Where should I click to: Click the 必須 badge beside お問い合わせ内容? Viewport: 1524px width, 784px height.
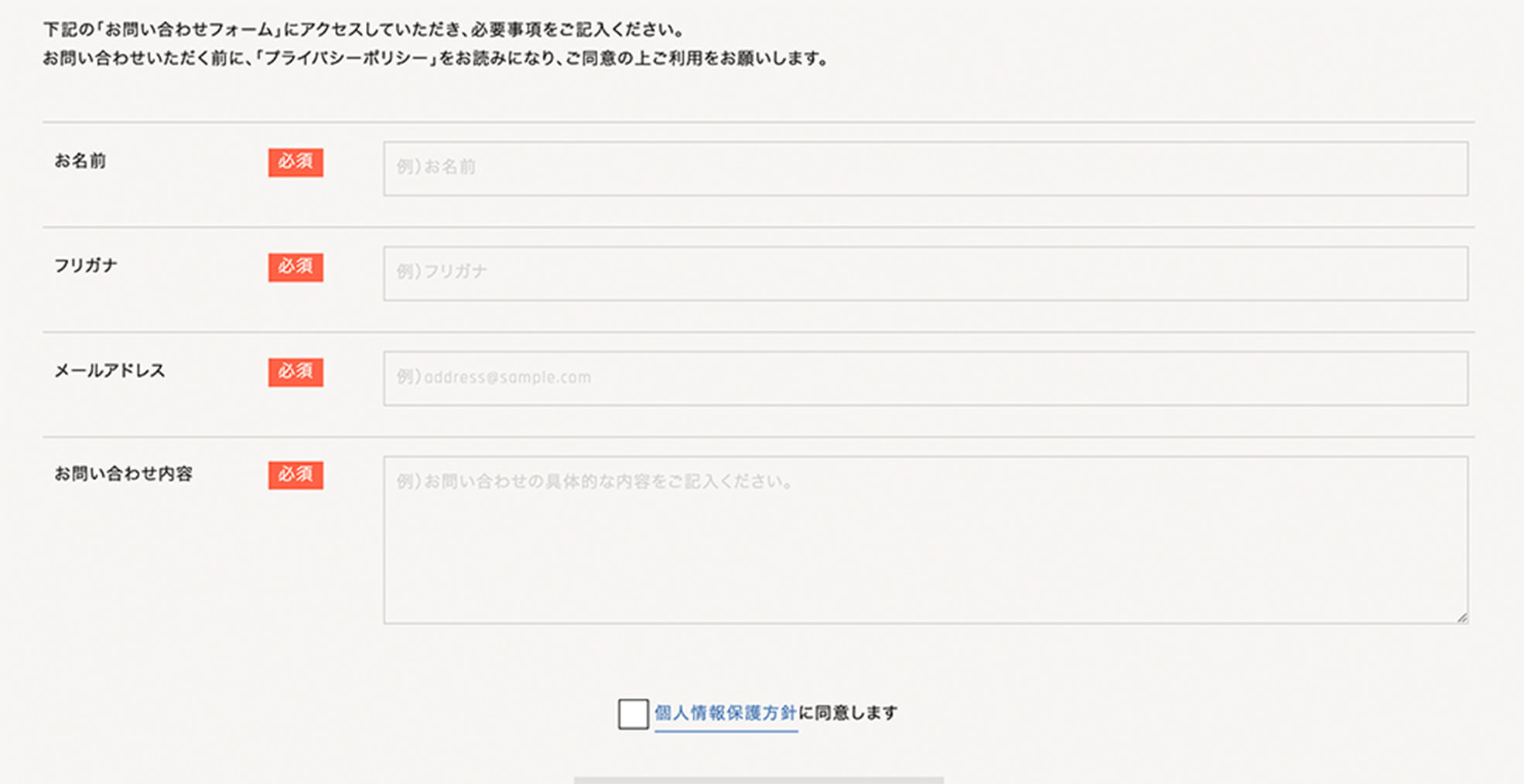[295, 475]
